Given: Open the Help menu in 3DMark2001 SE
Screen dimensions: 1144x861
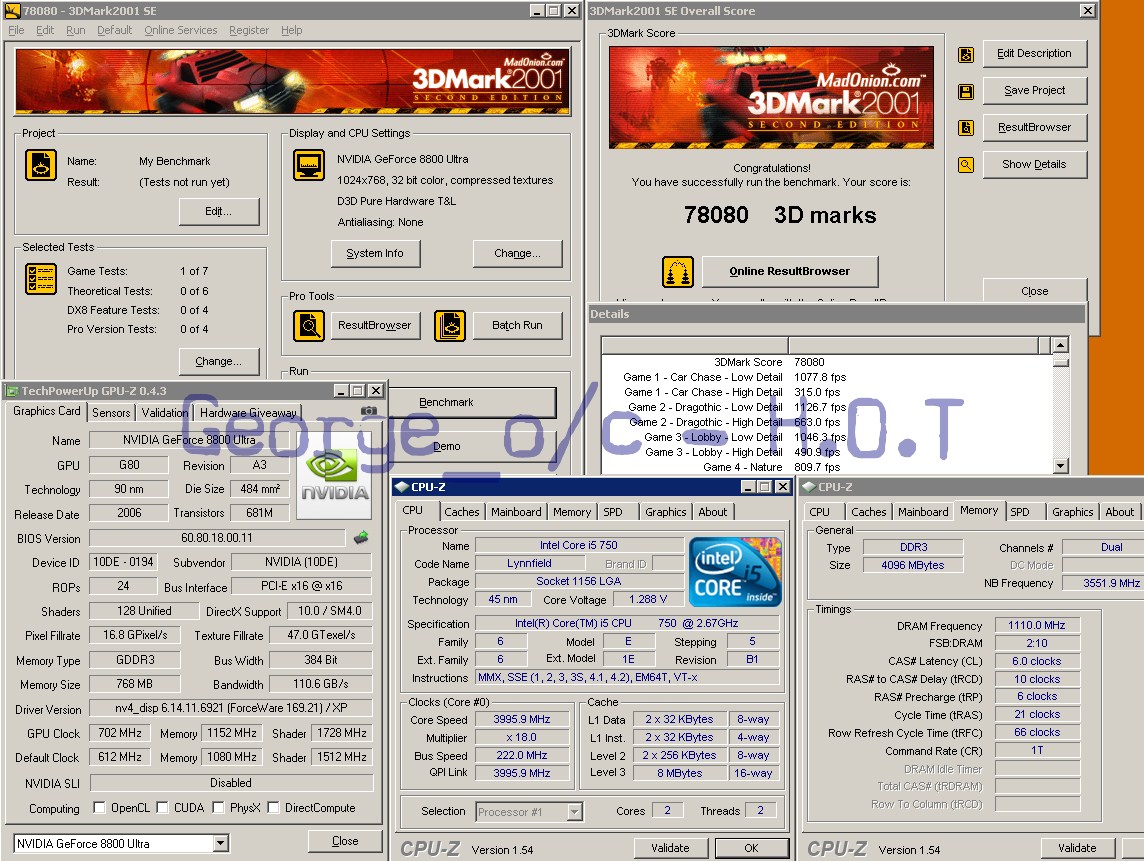Looking at the screenshot, I should pyautogui.click(x=292, y=30).
